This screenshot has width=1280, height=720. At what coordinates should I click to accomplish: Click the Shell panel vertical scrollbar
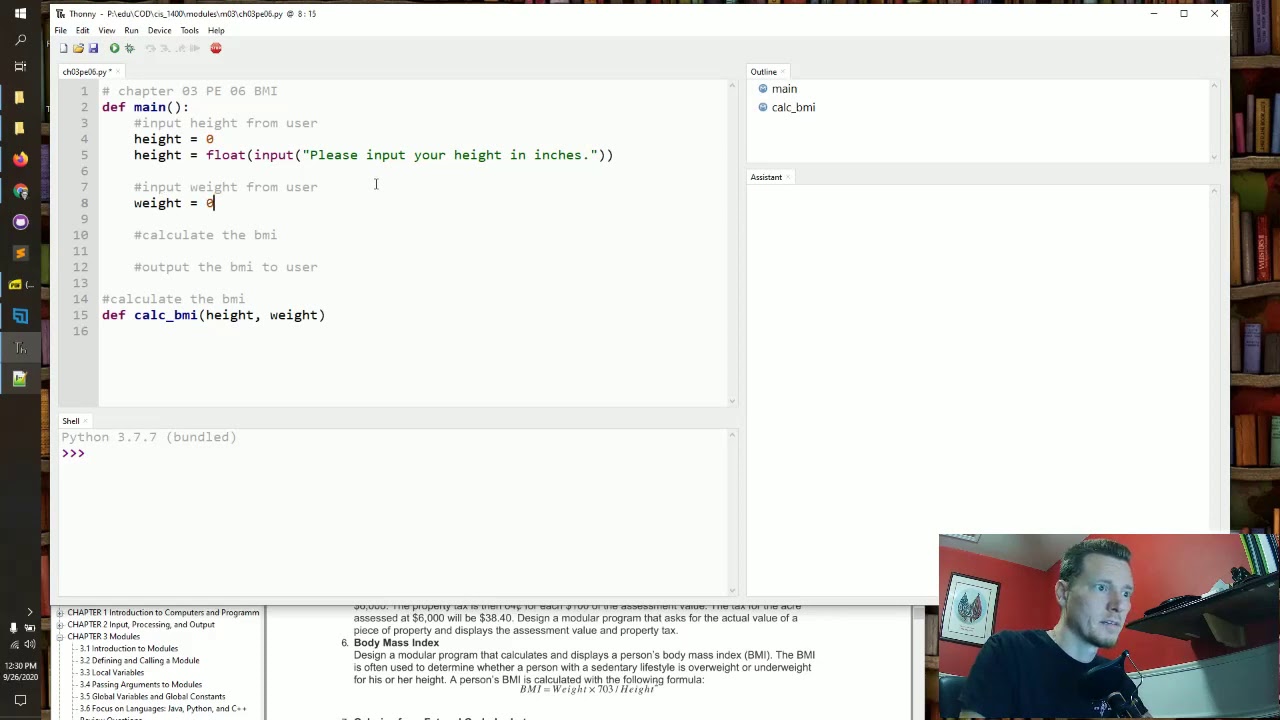732,511
